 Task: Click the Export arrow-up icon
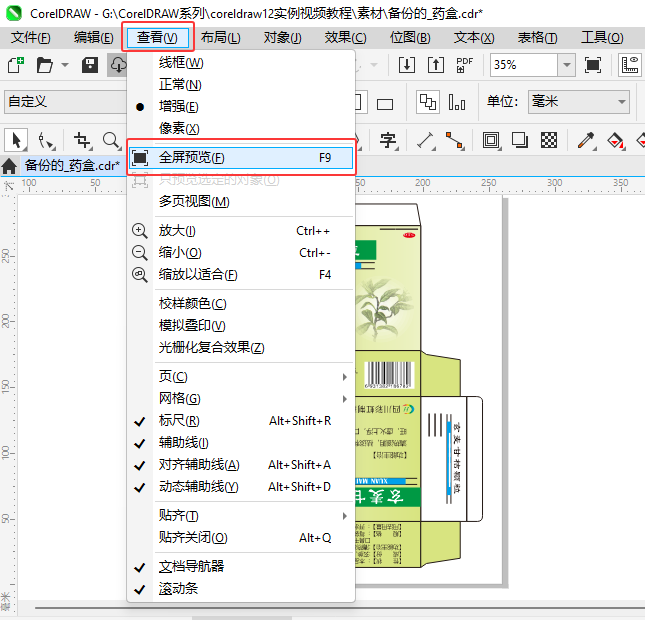click(x=436, y=65)
